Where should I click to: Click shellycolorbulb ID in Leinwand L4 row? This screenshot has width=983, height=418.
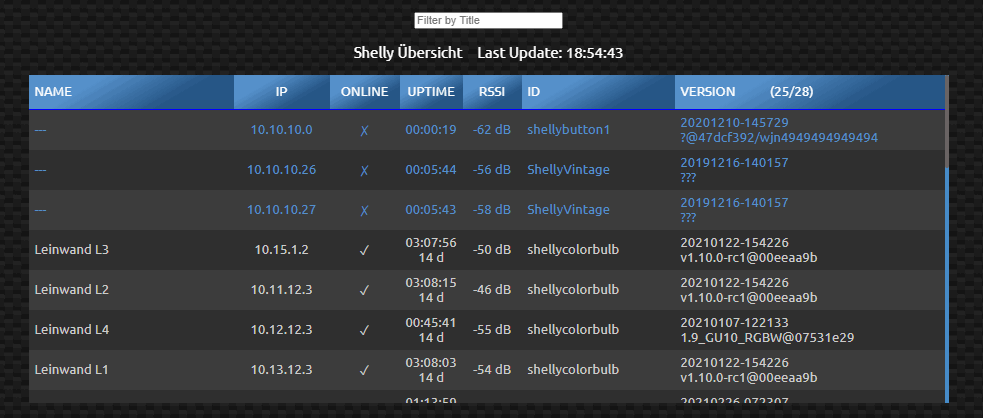tap(573, 330)
